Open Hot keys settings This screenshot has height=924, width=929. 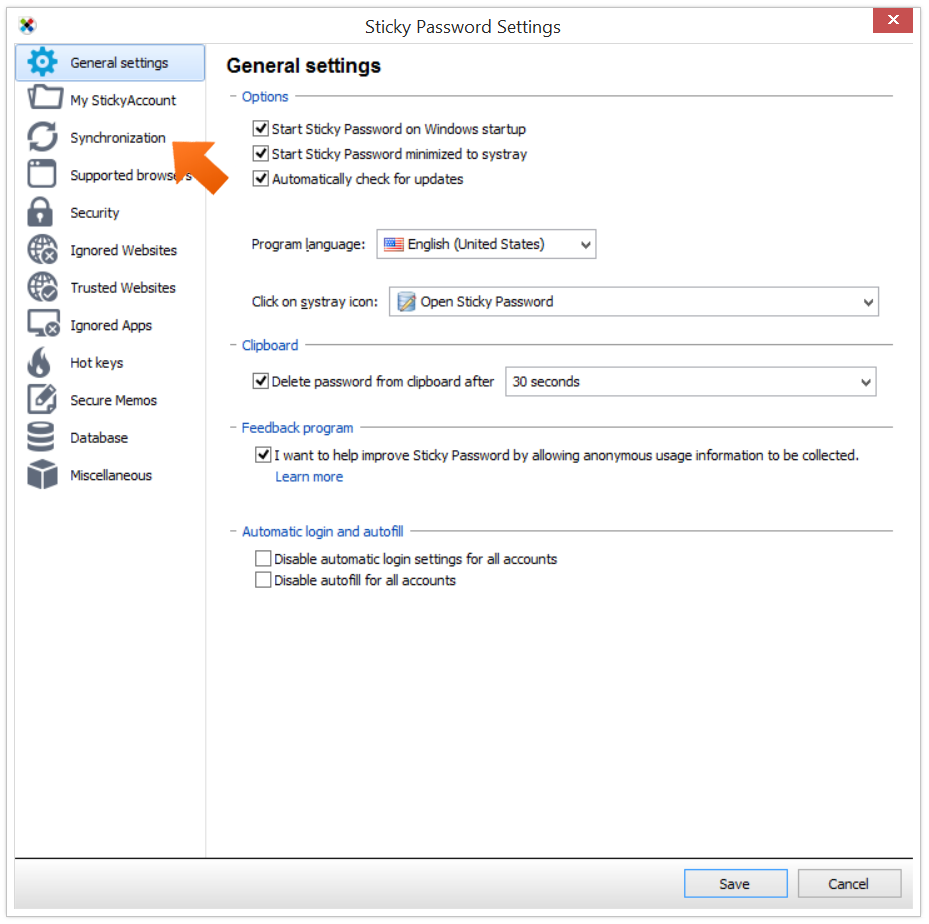[x=97, y=362]
